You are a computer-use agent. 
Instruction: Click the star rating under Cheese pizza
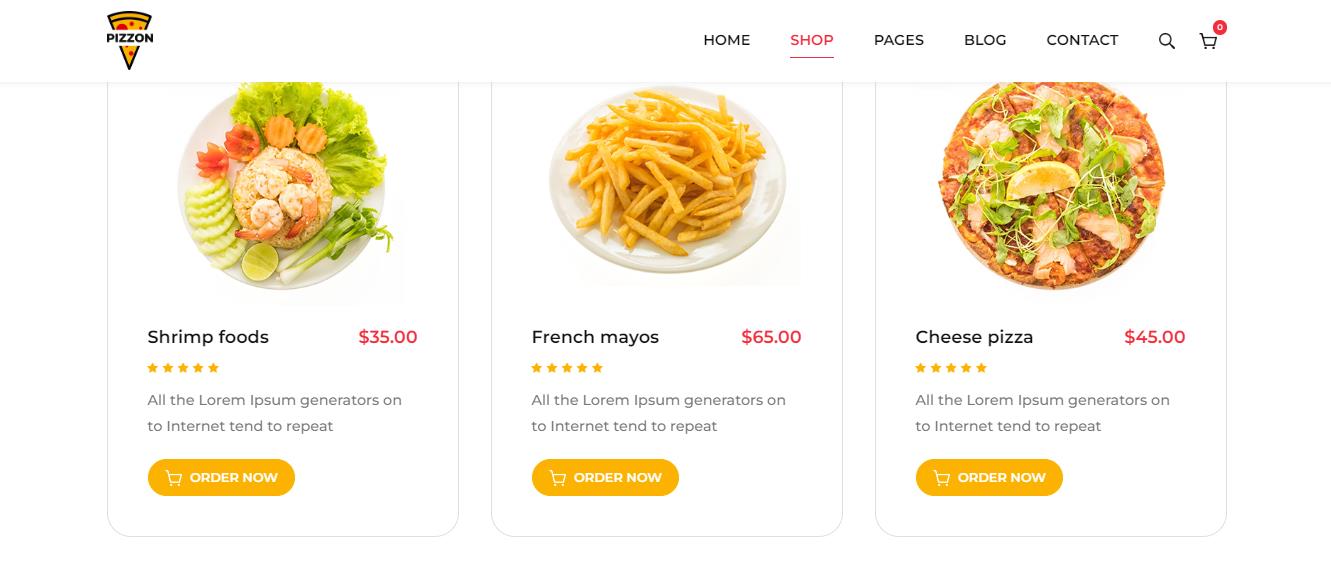(951, 368)
